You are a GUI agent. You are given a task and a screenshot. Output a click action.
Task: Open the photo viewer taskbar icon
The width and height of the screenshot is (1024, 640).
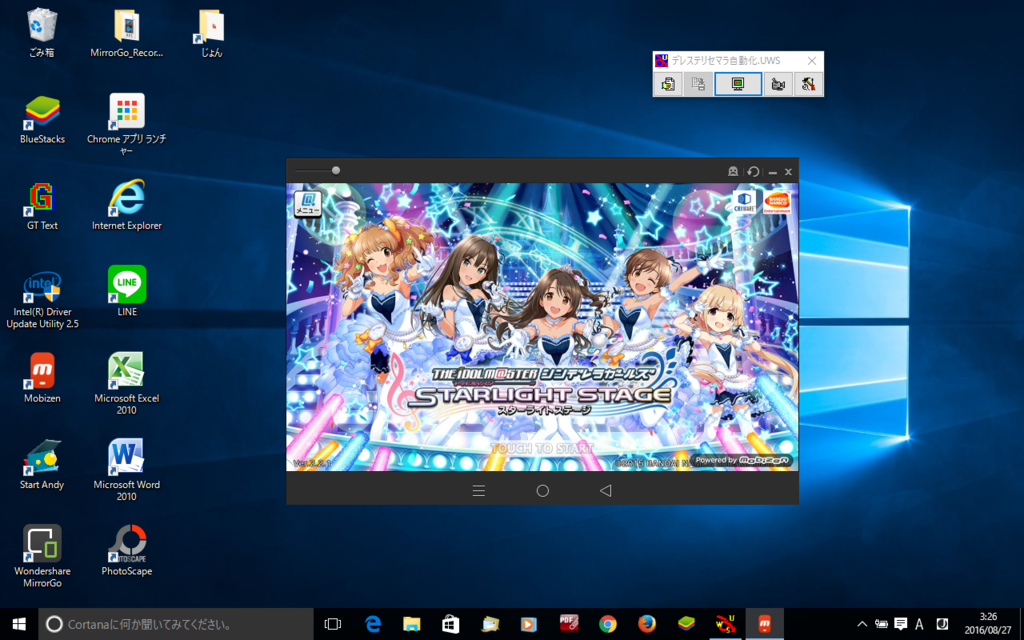pyautogui.click(x=490, y=624)
